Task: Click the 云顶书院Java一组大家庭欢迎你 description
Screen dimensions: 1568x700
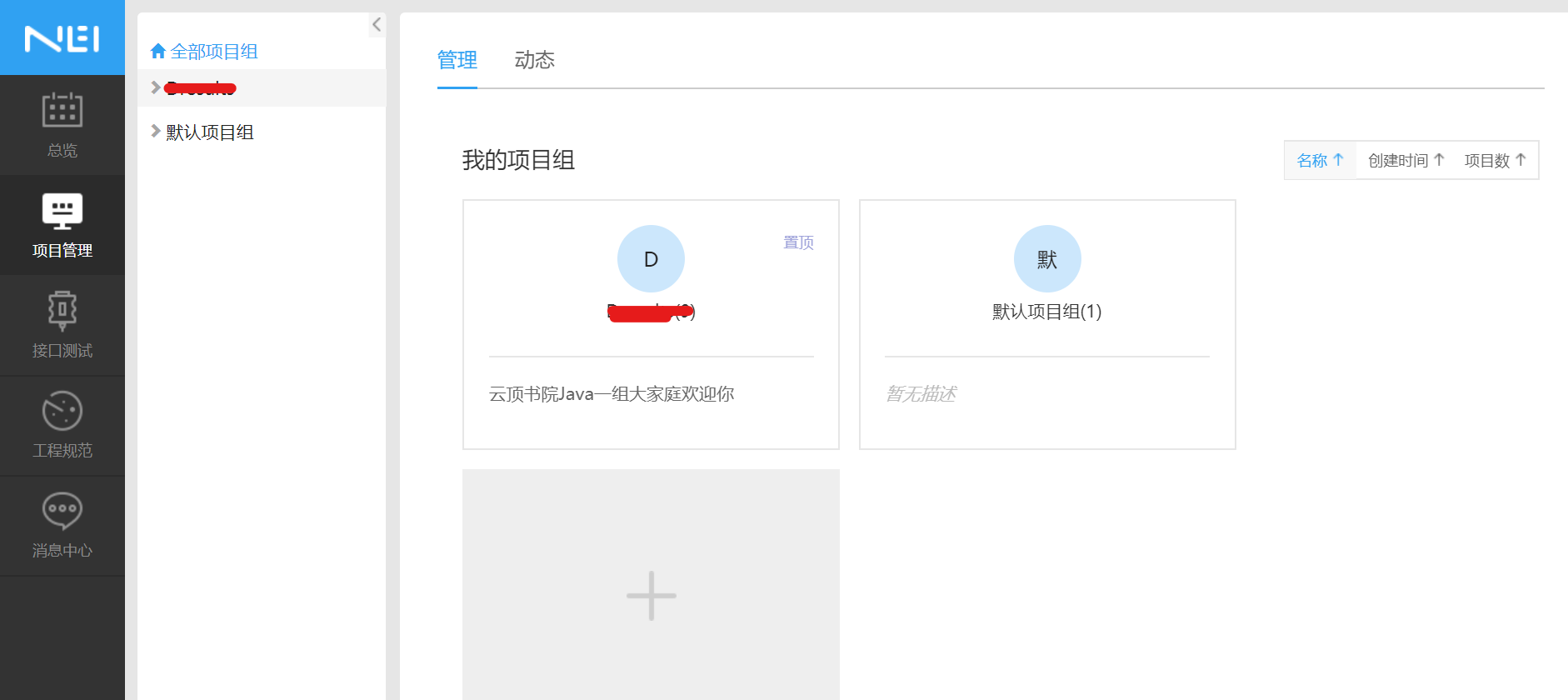Action: coord(612,394)
